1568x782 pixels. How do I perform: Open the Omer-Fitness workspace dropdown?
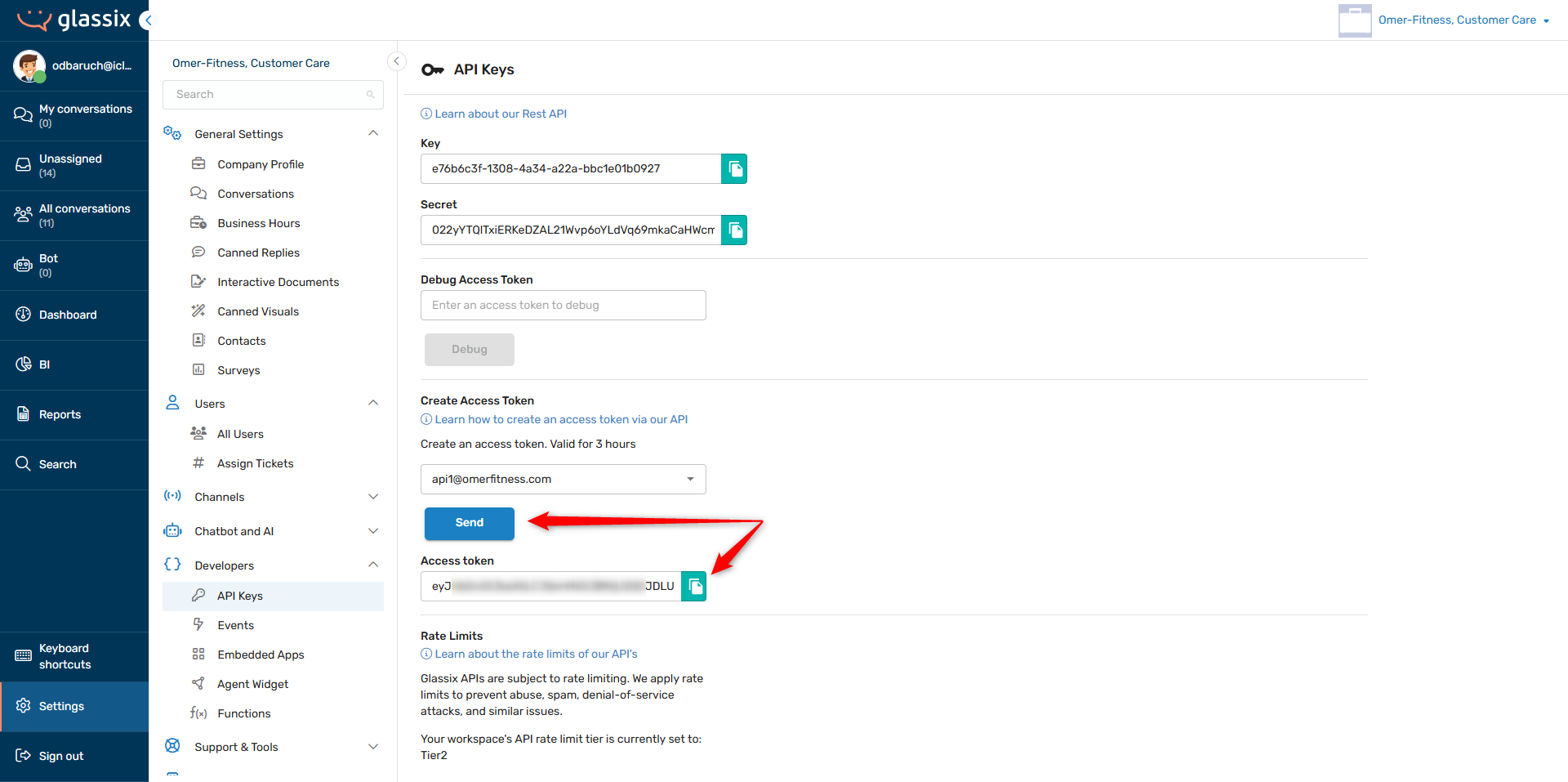(x=1463, y=20)
